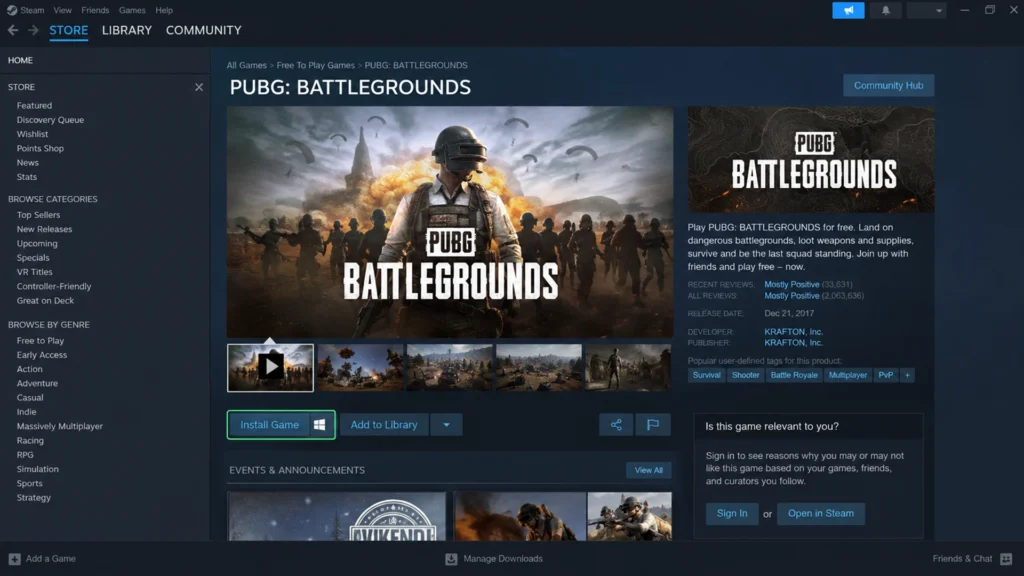1024x576 pixels.
Task: Browse the Massively Multiplayer genre
Action: click(x=60, y=426)
